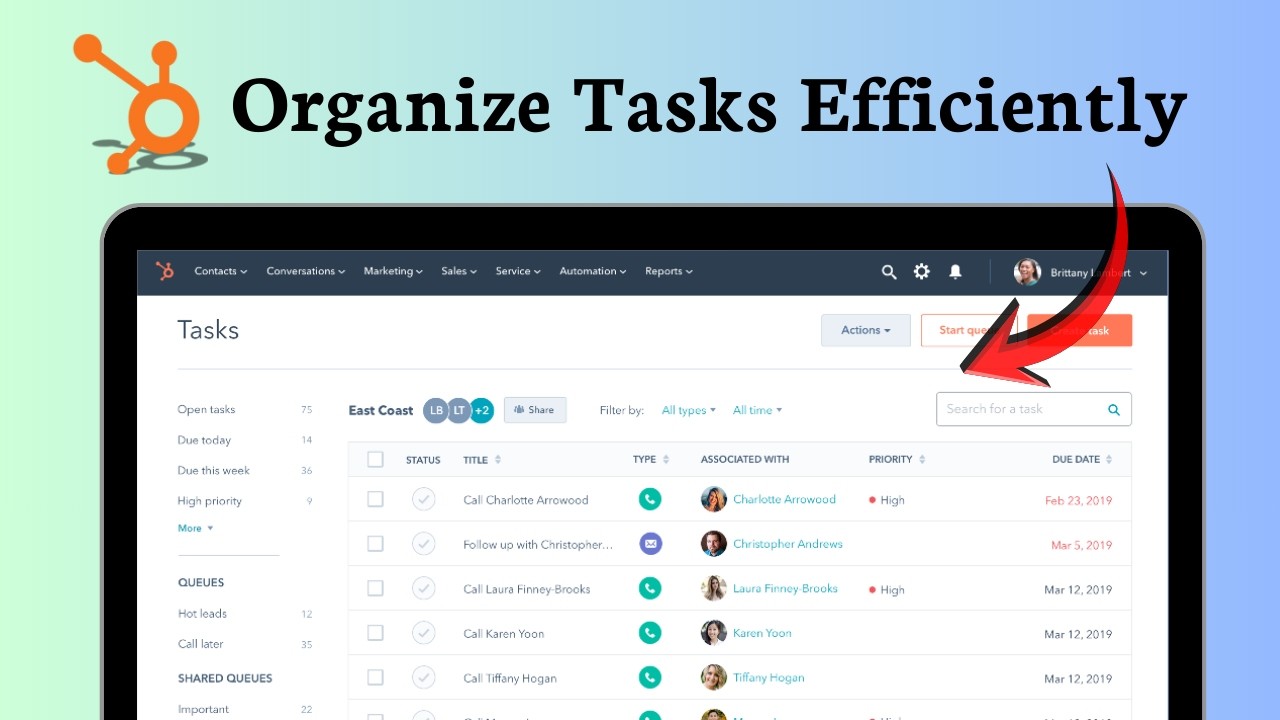Click the LT user badge
The height and width of the screenshot is (720, 1280).
click(x=458, y=410)
